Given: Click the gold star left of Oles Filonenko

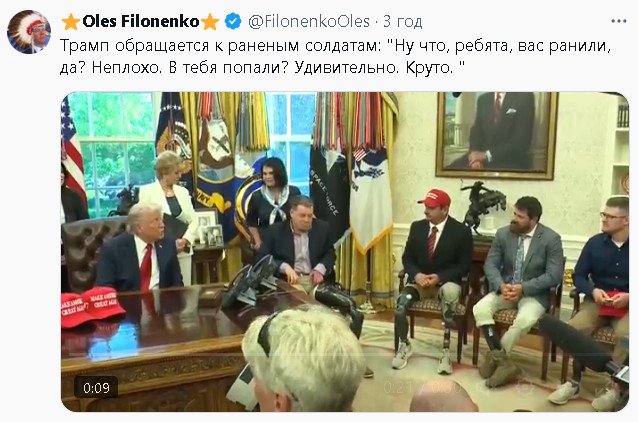Looking at the screenshot, I should click(x=70, y=22).
